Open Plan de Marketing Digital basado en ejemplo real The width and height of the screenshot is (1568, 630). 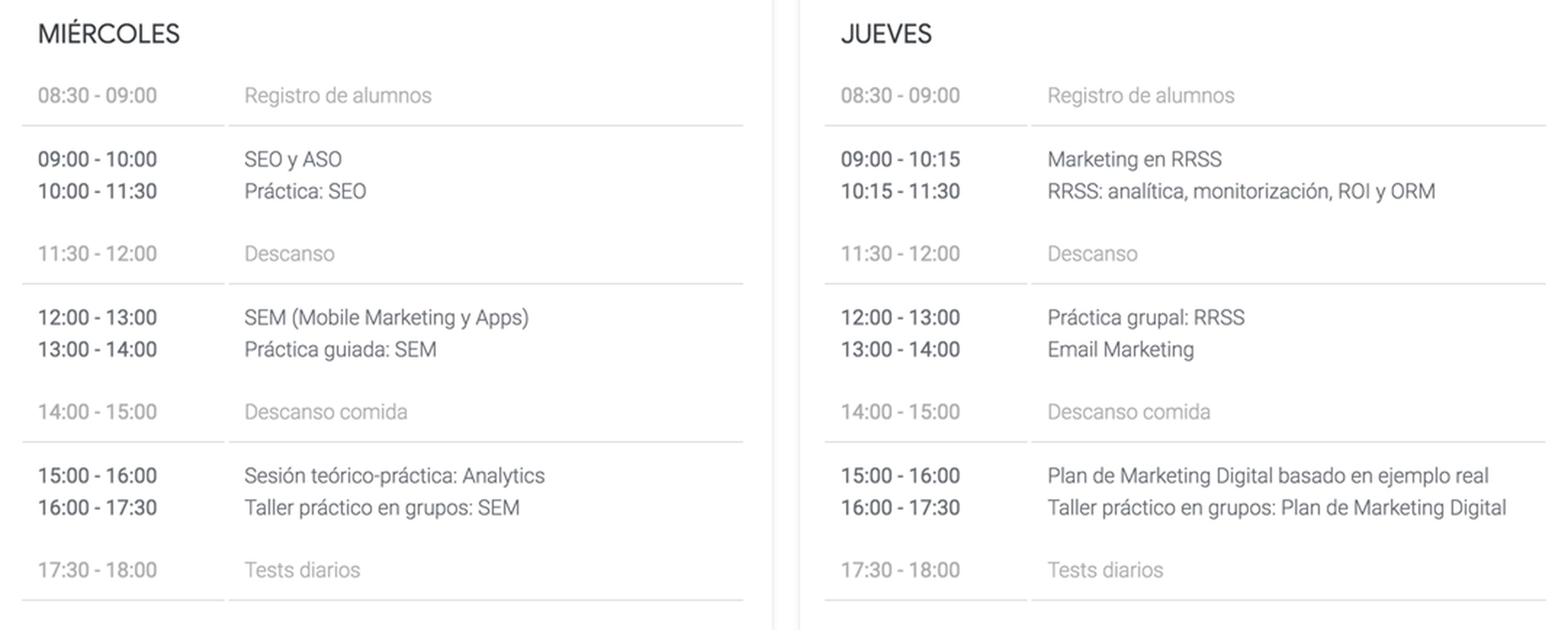pyautogui.click(x=1267, y=476)
